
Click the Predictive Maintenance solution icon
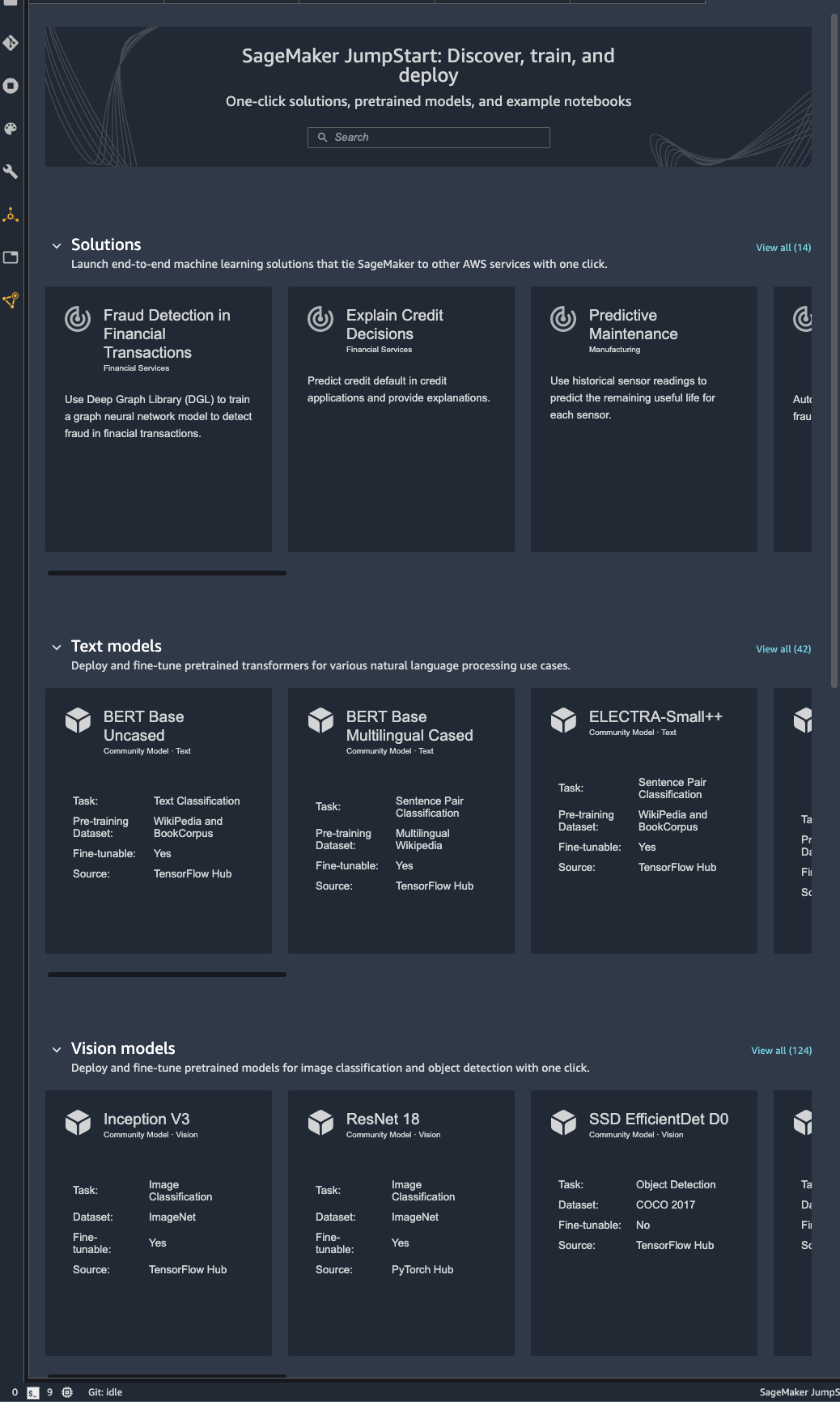(563, 319)
